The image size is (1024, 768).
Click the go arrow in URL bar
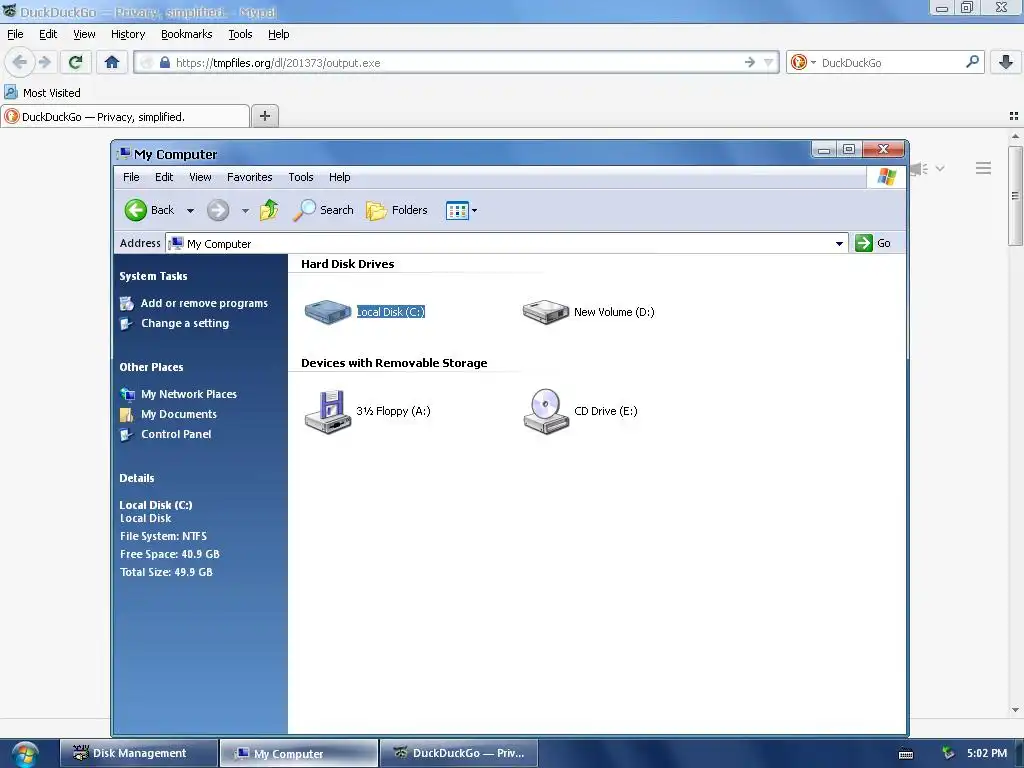tap(750, 63)
